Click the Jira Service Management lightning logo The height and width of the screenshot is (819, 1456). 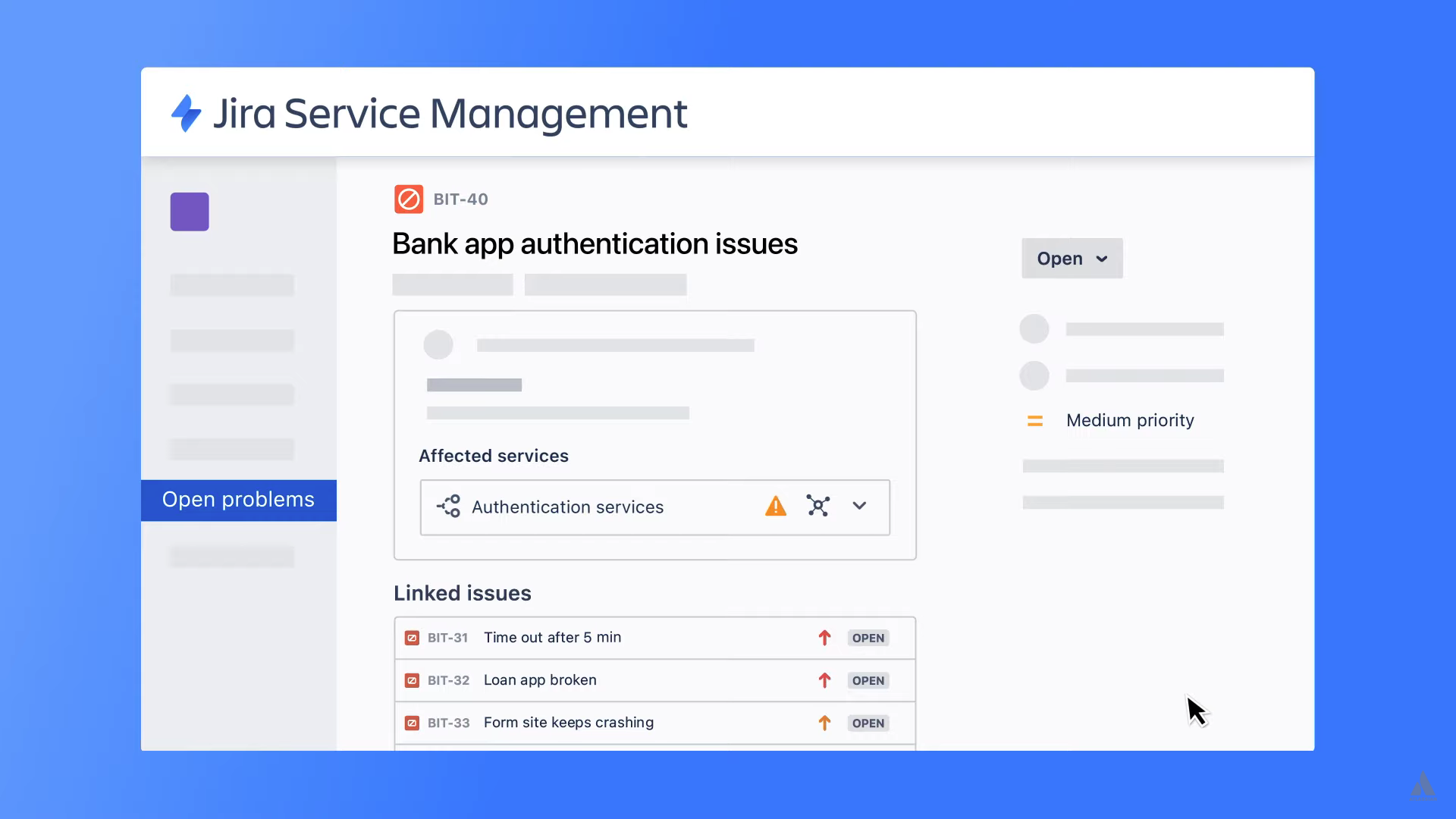[186, 113]
